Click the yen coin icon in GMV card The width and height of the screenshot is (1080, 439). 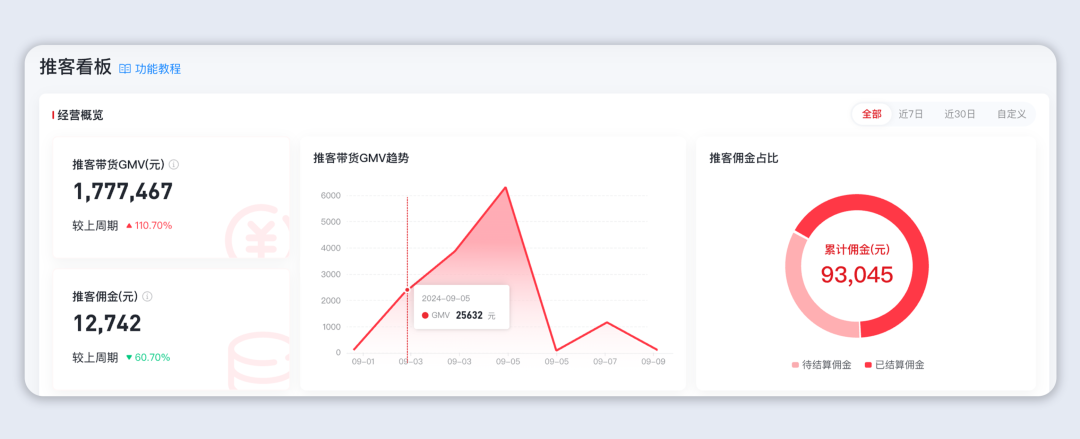[x=256, y=234]
